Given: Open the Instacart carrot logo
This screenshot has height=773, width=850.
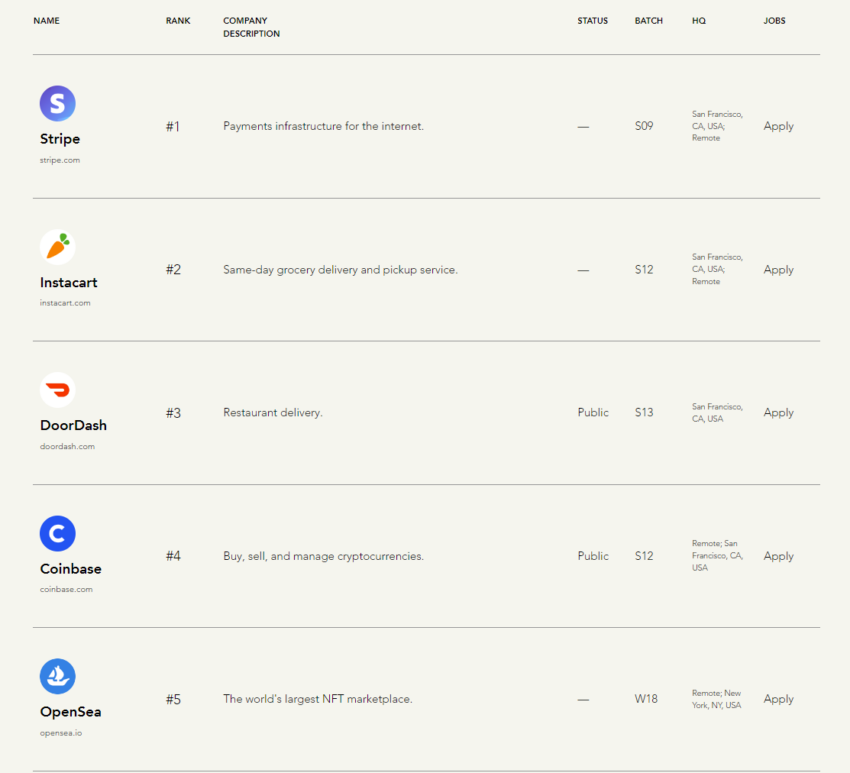Looking at the screenshot, I should [57, 247].
